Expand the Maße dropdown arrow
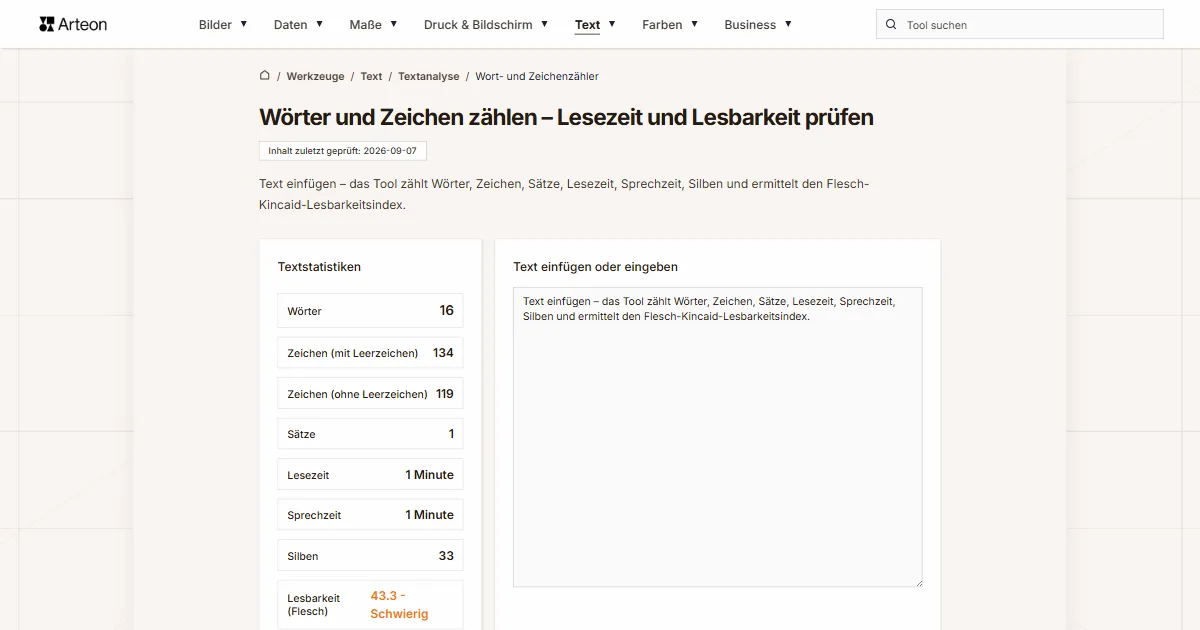Image resolution: width=1200 pixels, height=630 pixels. [x=394, y=23]
